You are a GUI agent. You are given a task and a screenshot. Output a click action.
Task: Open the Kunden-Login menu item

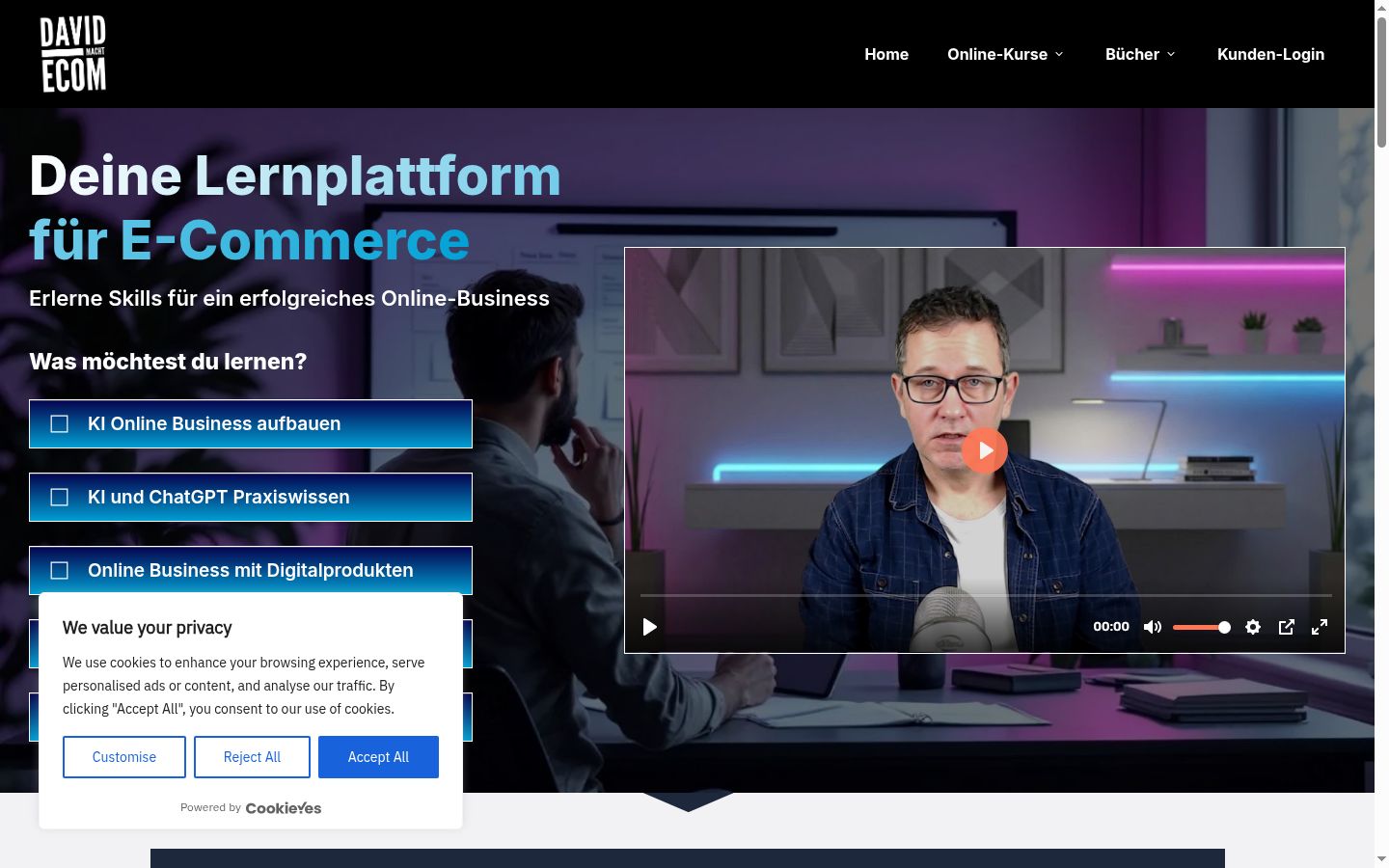(1270, 54)
